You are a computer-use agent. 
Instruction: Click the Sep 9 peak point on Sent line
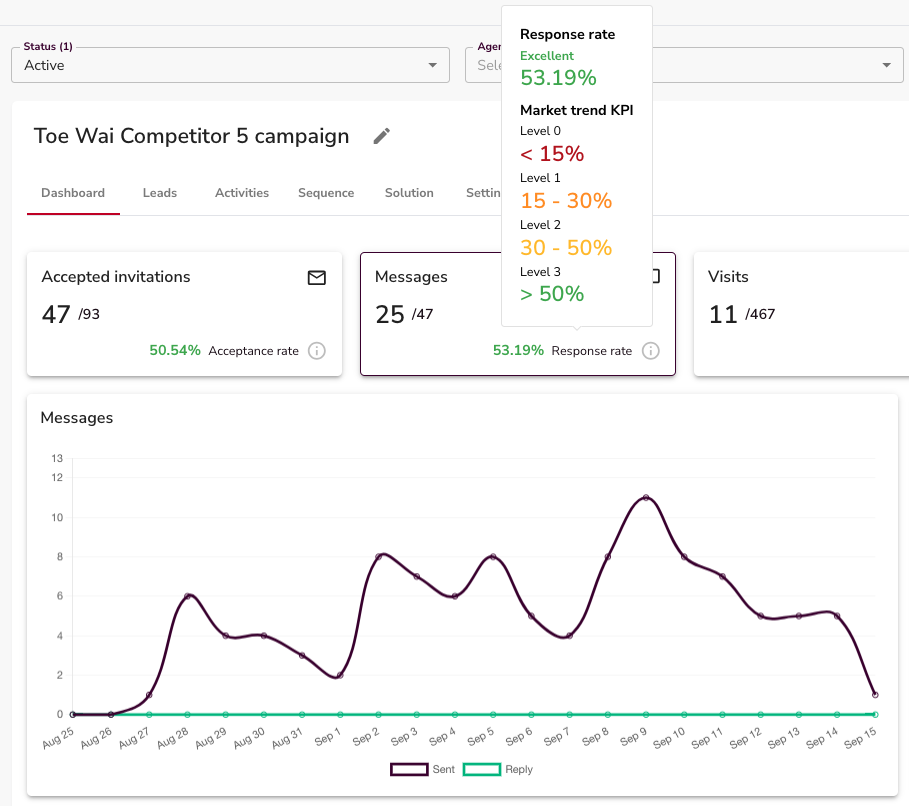click(x=646, y=497)
